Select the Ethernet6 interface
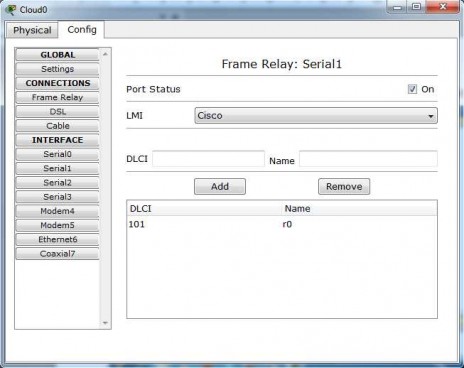This screenshot has width=464, height=368. [x=57, y=240]
